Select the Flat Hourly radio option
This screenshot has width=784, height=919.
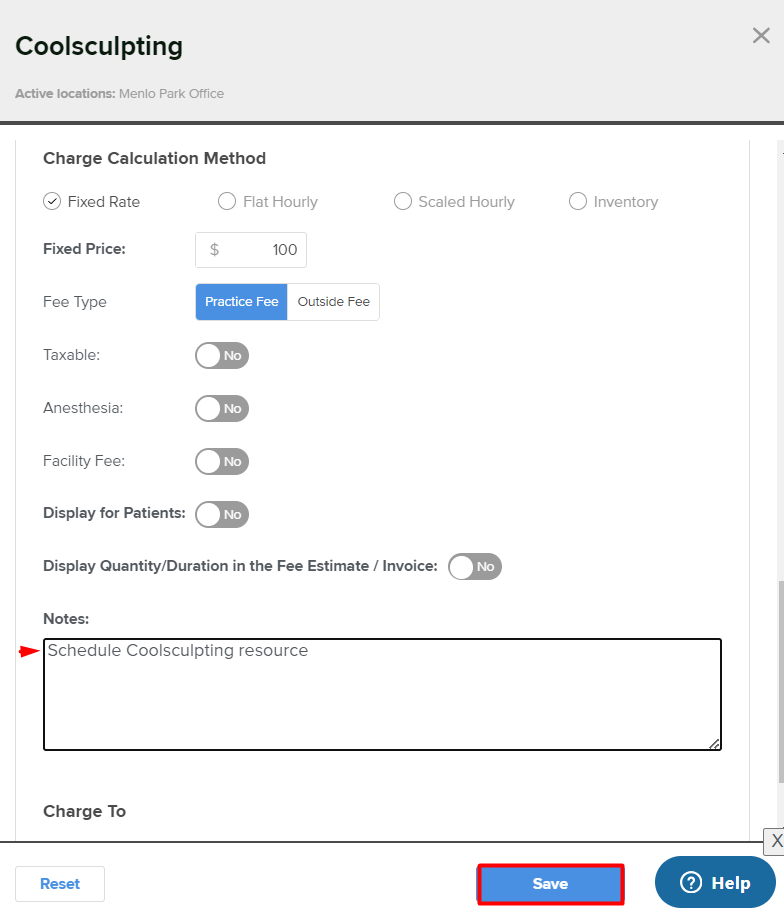(227, 202)
